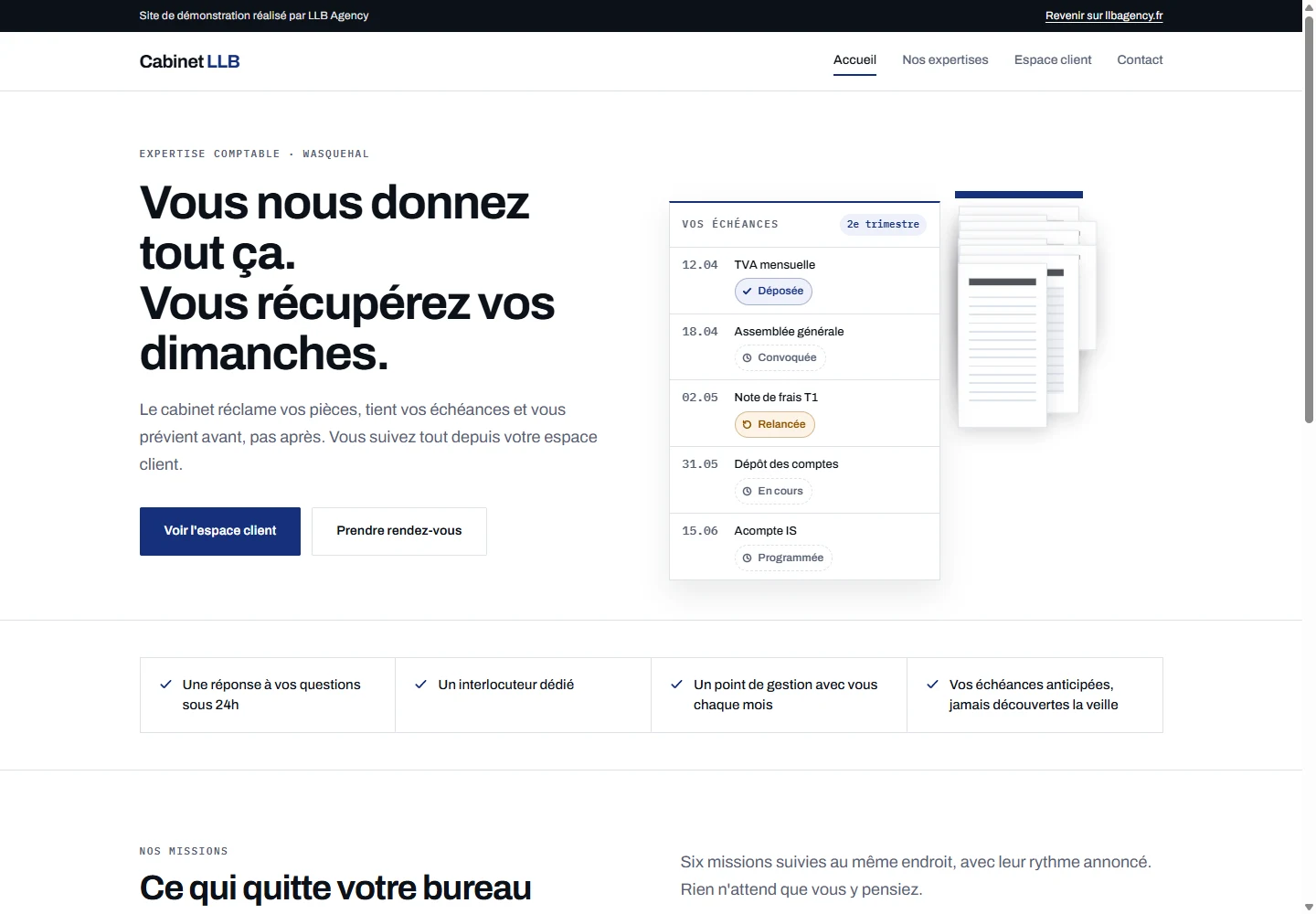Click Ce qui quitte votre bureau heading
The width and height of the screenshot is (1316, 914).
pyautogui.click(x=335, y=888)
